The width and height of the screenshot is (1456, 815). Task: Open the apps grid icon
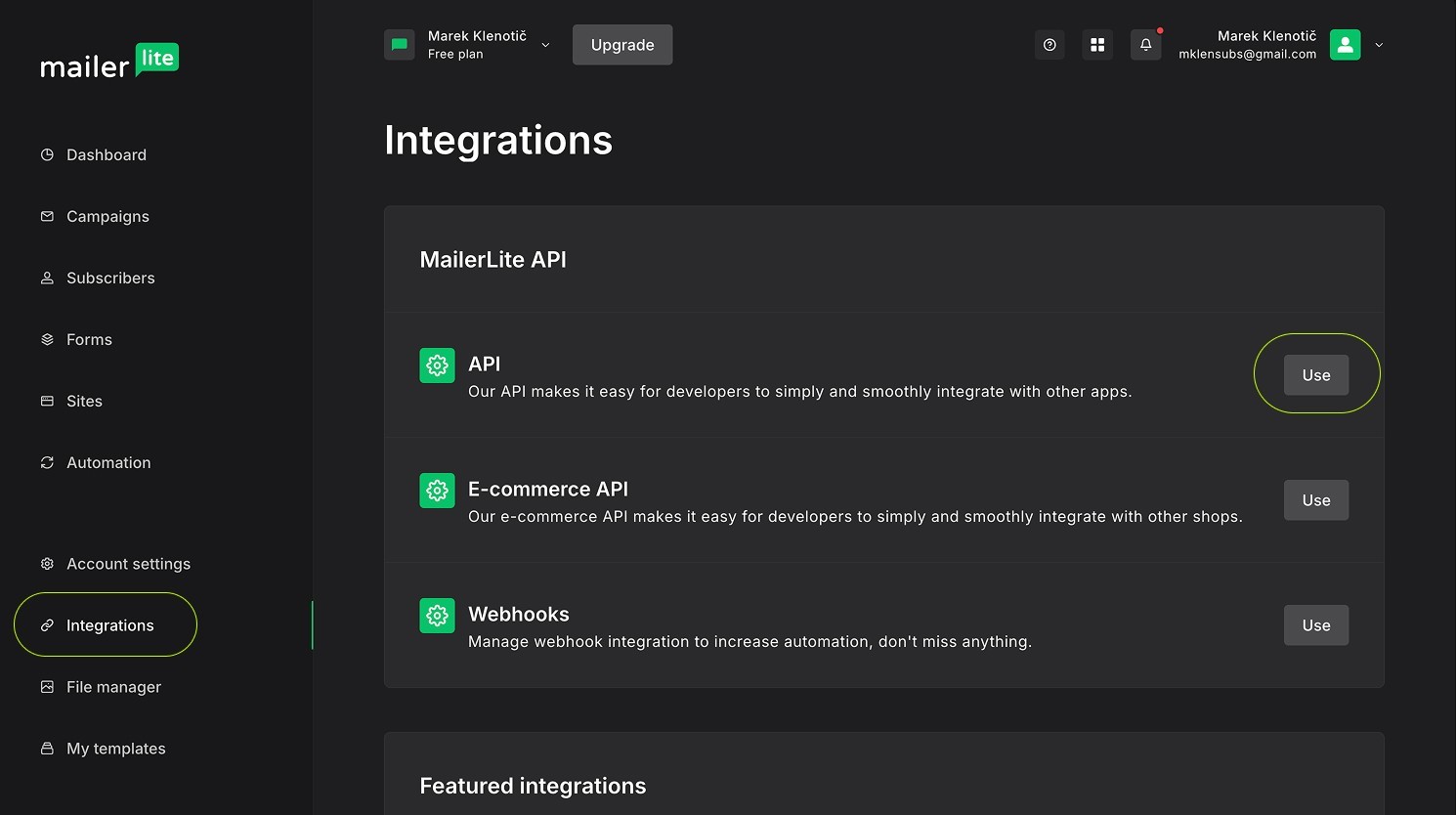click(1097, 44)
